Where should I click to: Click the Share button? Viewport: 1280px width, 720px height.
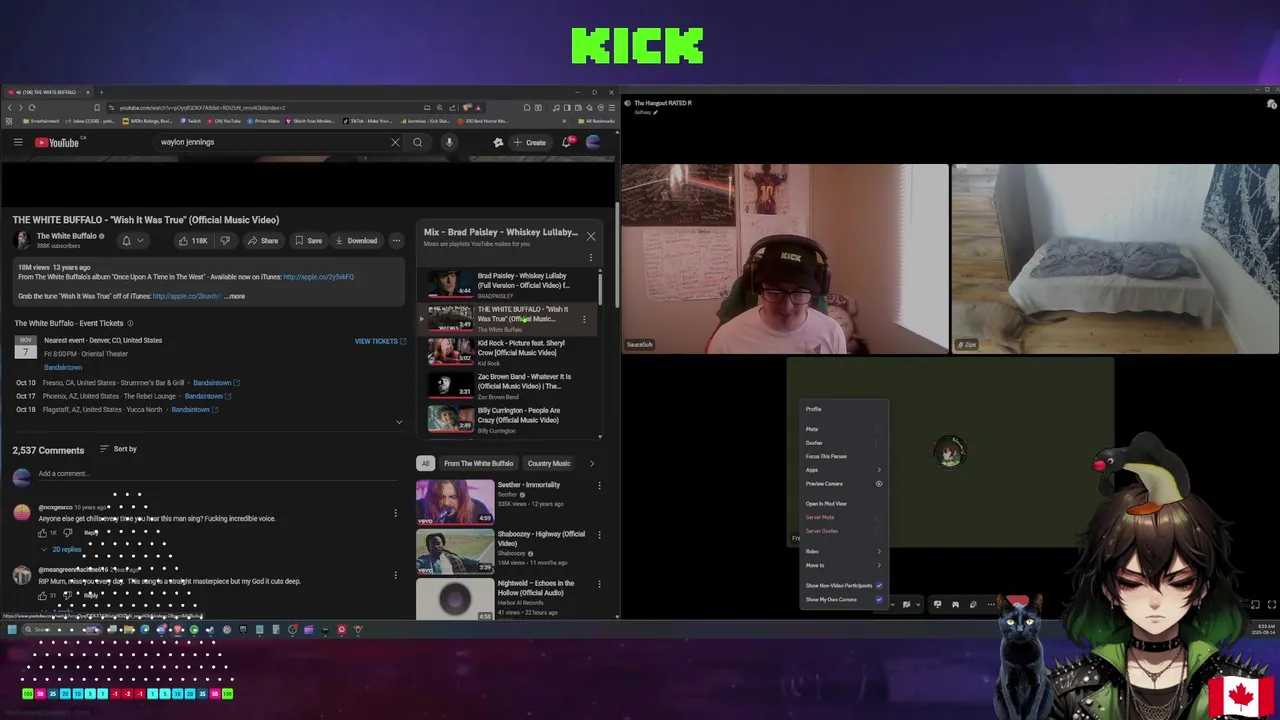(x=263, y=241)
